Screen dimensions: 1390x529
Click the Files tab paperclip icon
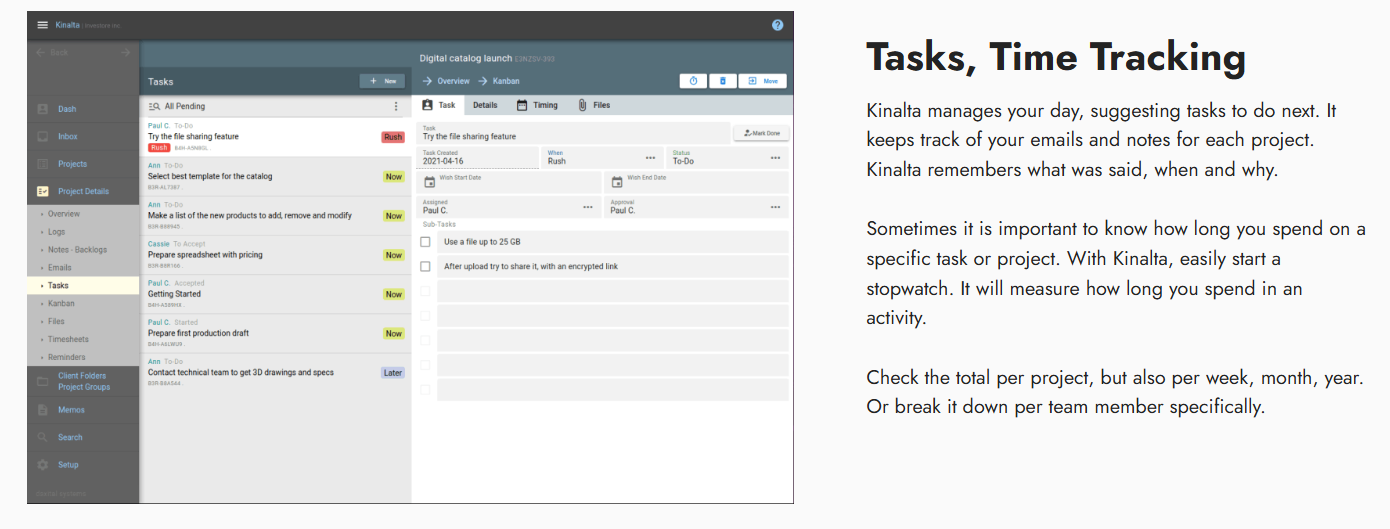[x=582, y=105]
